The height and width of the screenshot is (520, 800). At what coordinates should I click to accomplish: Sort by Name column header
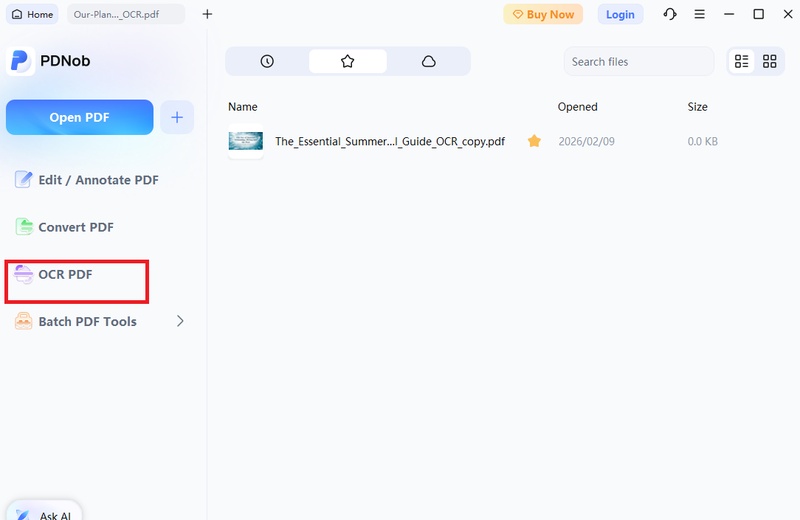pyautogui.click(x=242, y=107)
